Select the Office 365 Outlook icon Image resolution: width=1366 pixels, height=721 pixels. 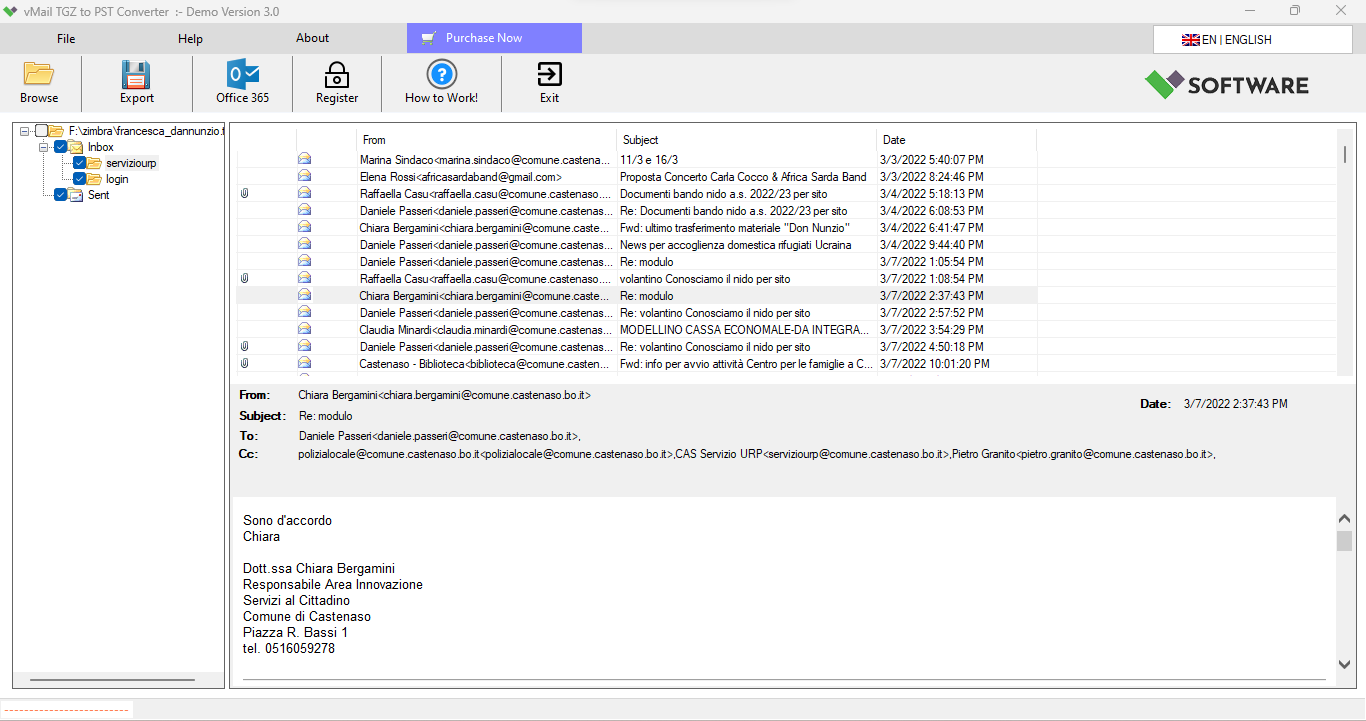pyautogui.click(x=243, y=74)
